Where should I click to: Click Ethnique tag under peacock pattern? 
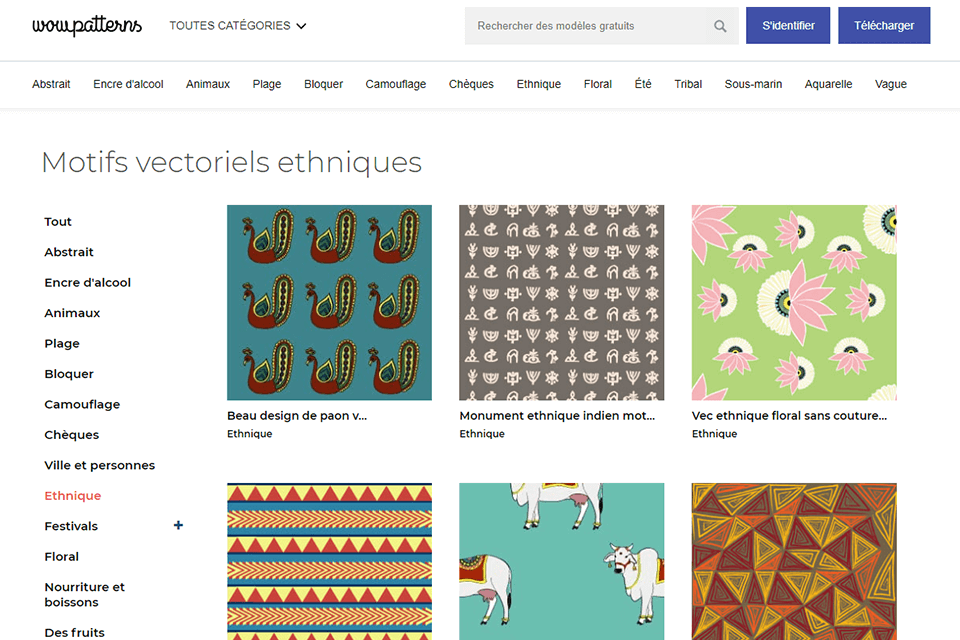click(x=250, y=434)
